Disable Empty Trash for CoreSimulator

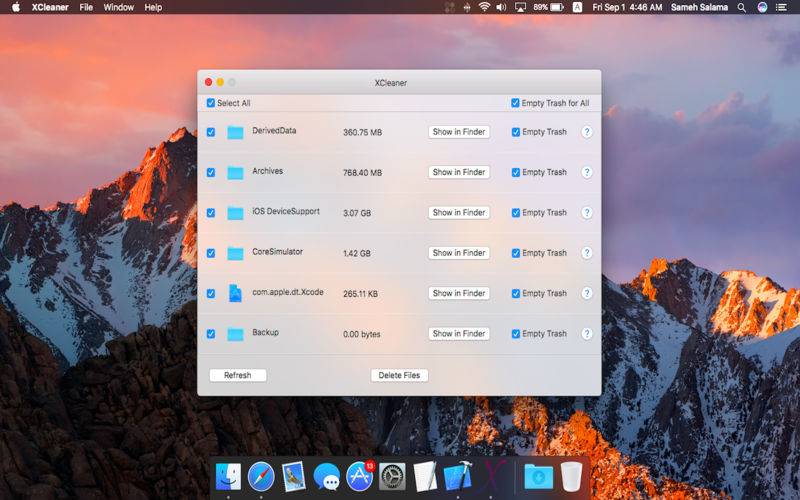pos(516,253)
